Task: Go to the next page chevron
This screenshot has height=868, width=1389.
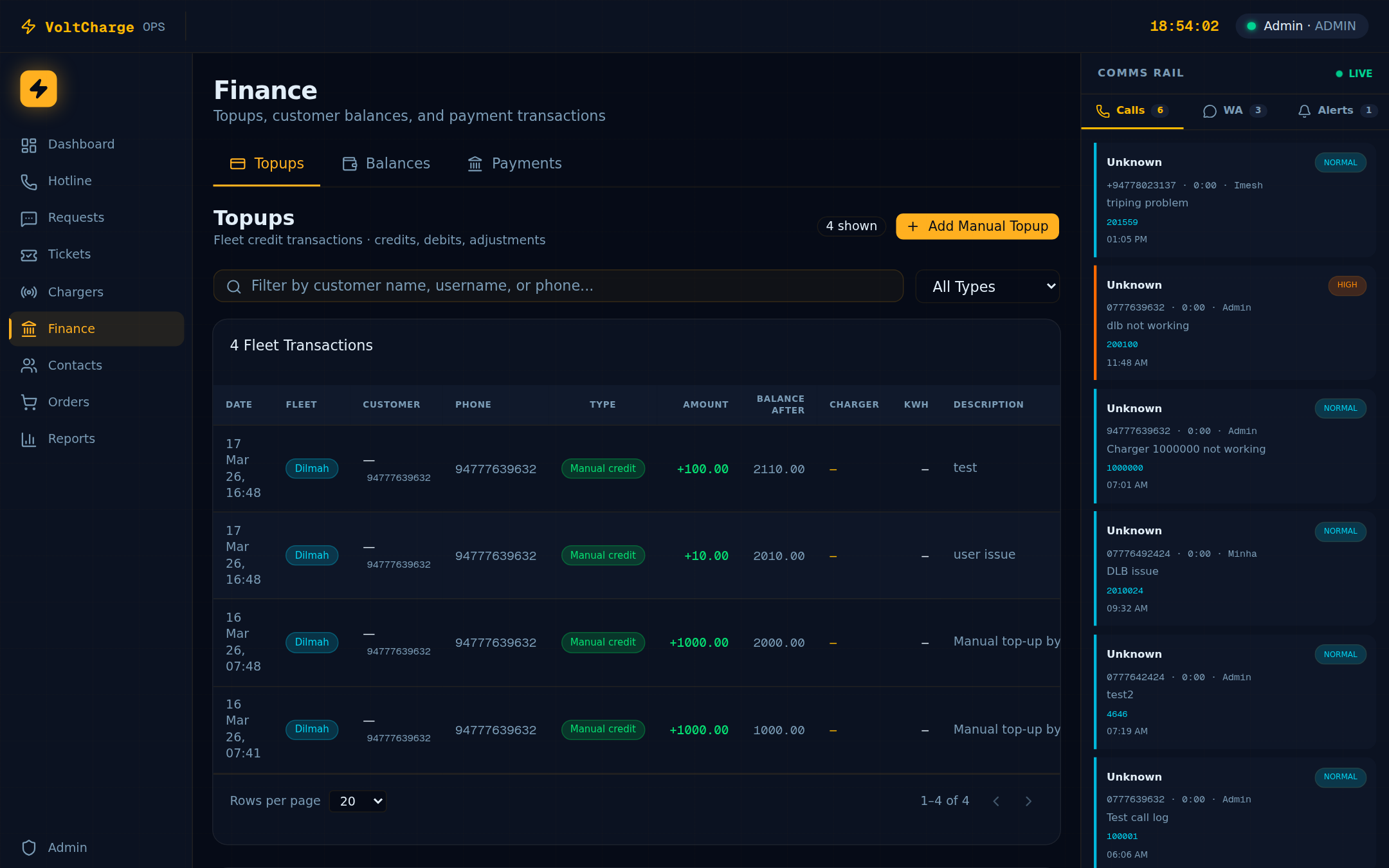Action: click(1028, 801)
